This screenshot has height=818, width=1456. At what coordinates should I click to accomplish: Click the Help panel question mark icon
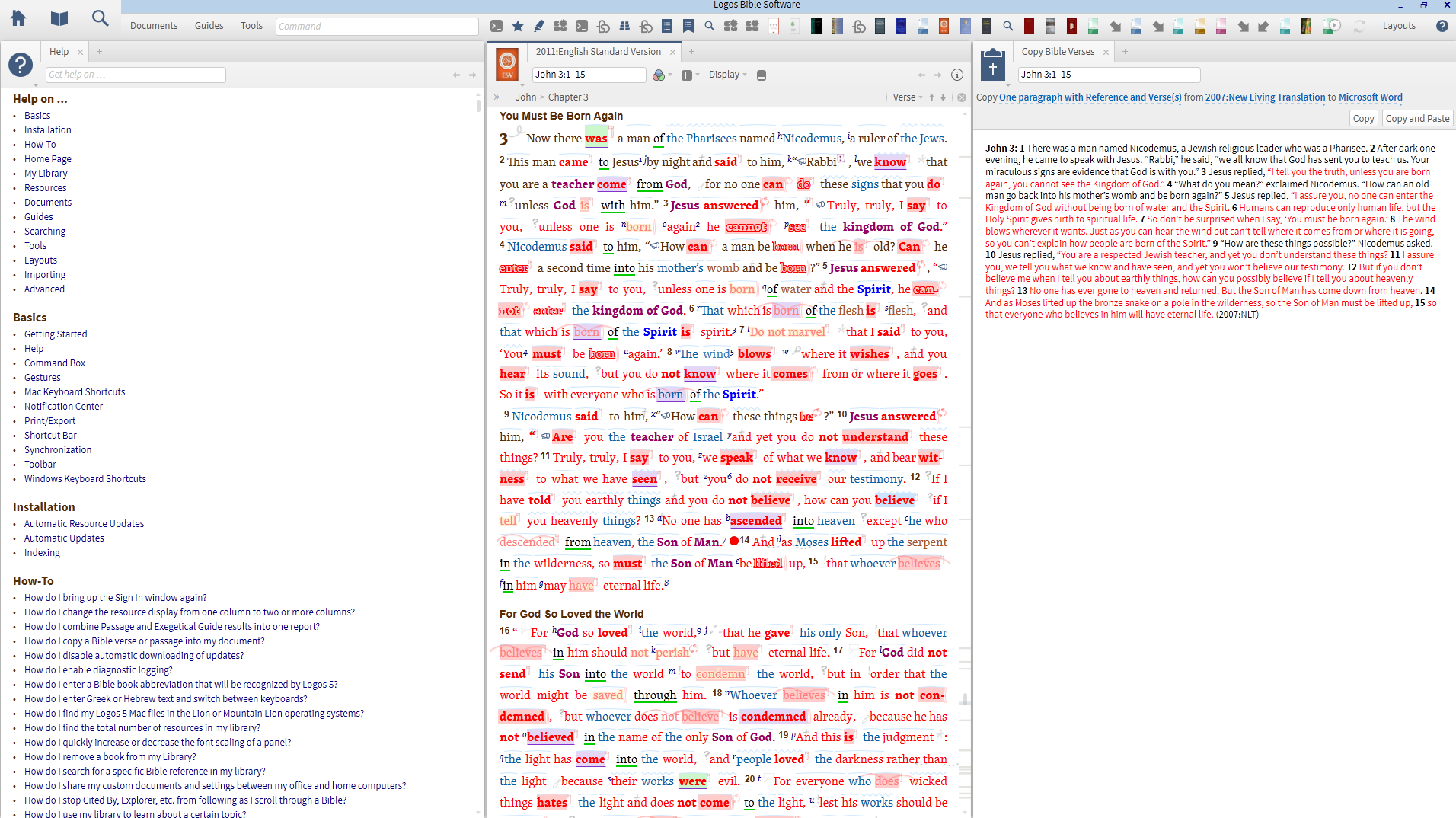[21, 65]
